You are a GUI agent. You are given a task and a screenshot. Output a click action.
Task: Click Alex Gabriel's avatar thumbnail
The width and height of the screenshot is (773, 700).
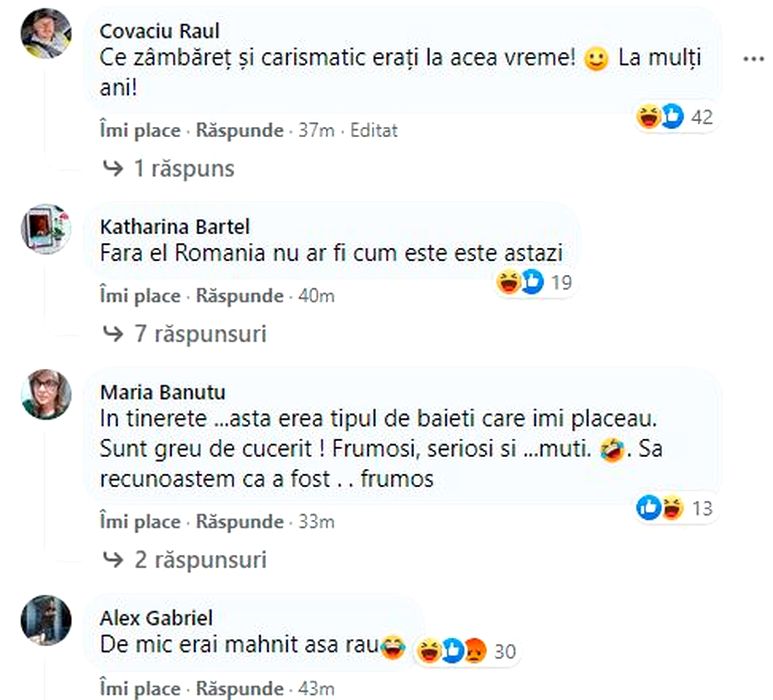[x=46, y=620]
